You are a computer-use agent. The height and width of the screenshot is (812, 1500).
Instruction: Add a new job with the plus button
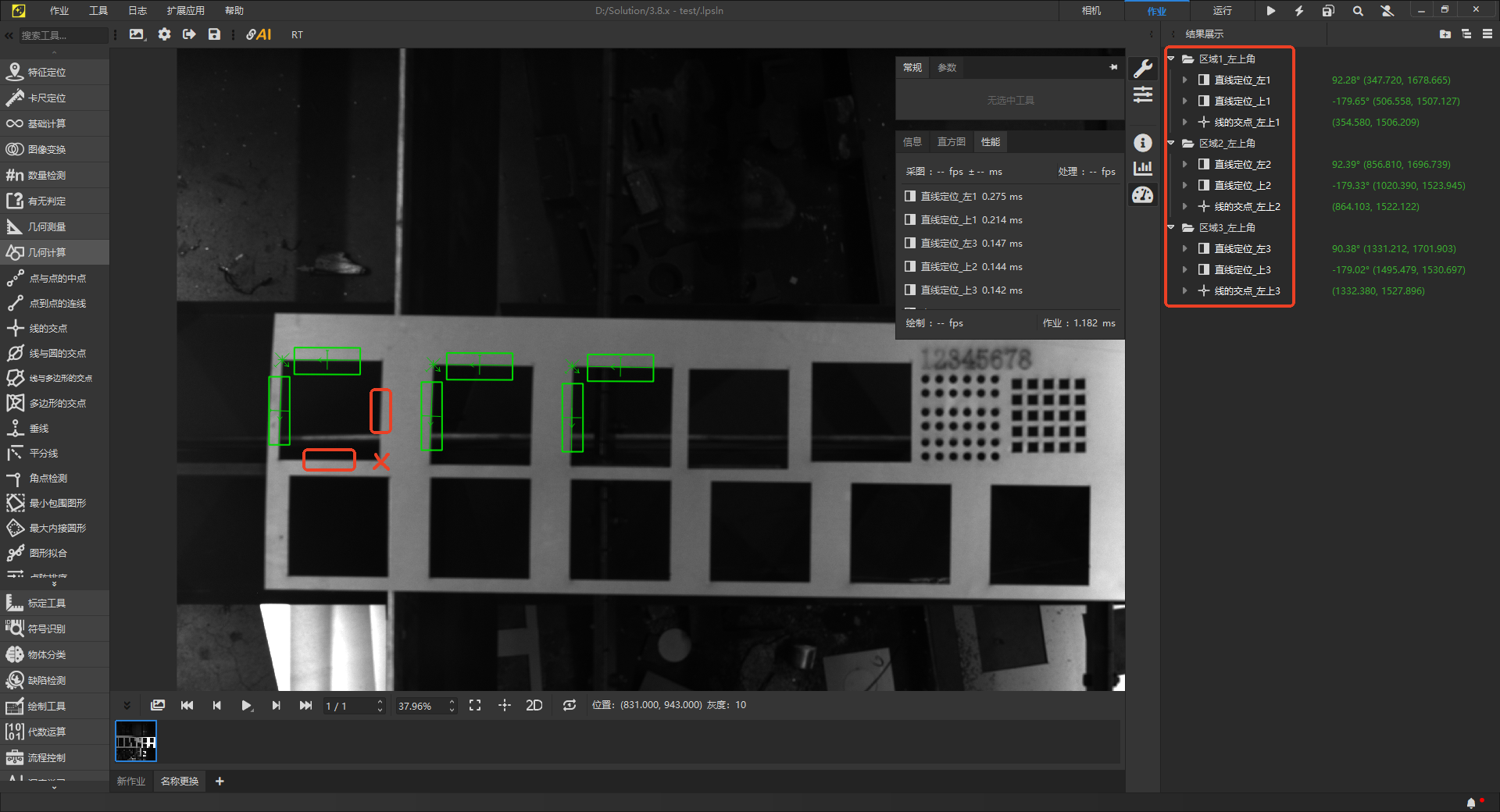[x=220, y=782]
